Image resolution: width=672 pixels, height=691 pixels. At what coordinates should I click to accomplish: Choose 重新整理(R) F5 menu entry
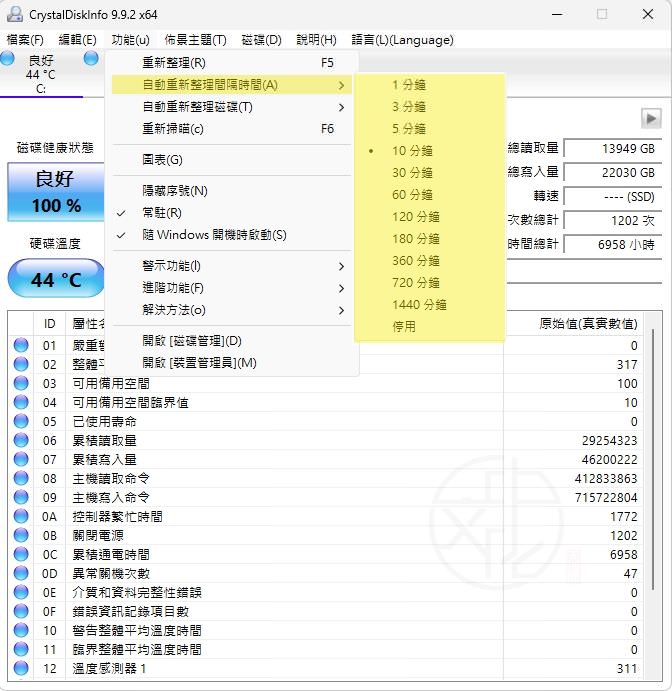click(232, 63)
